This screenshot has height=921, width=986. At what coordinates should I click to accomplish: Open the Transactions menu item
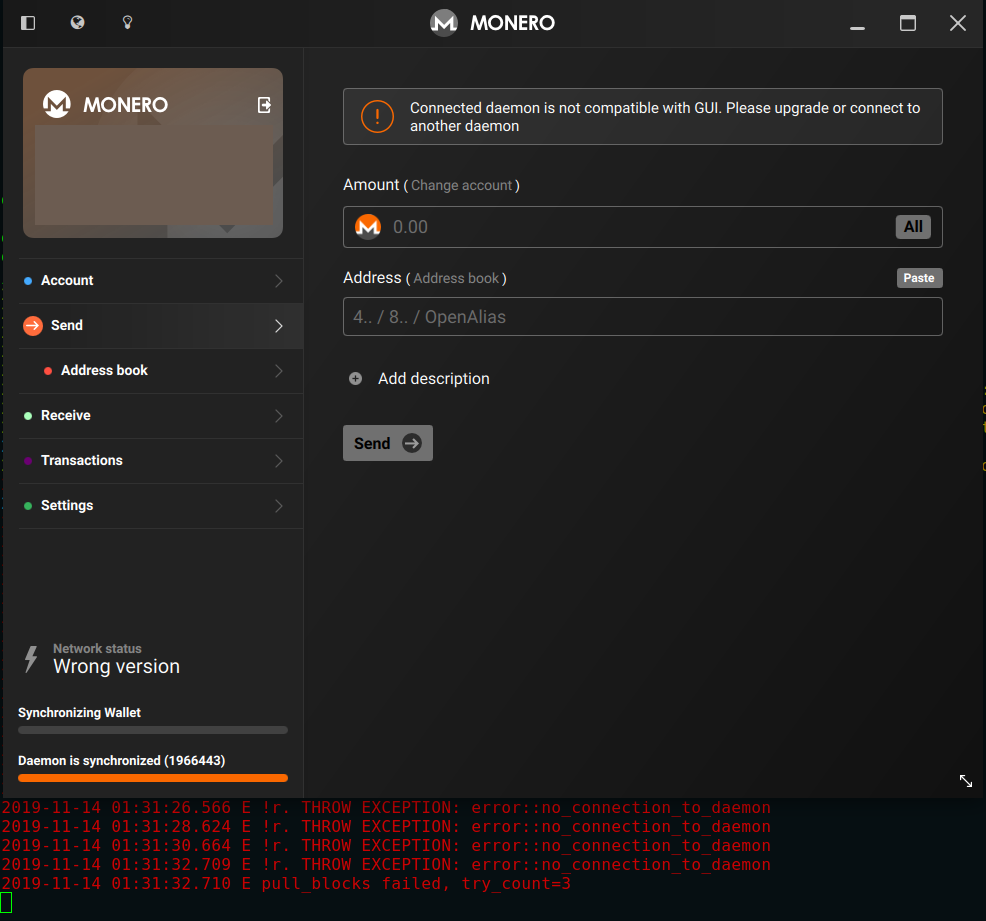coord(161,461)
